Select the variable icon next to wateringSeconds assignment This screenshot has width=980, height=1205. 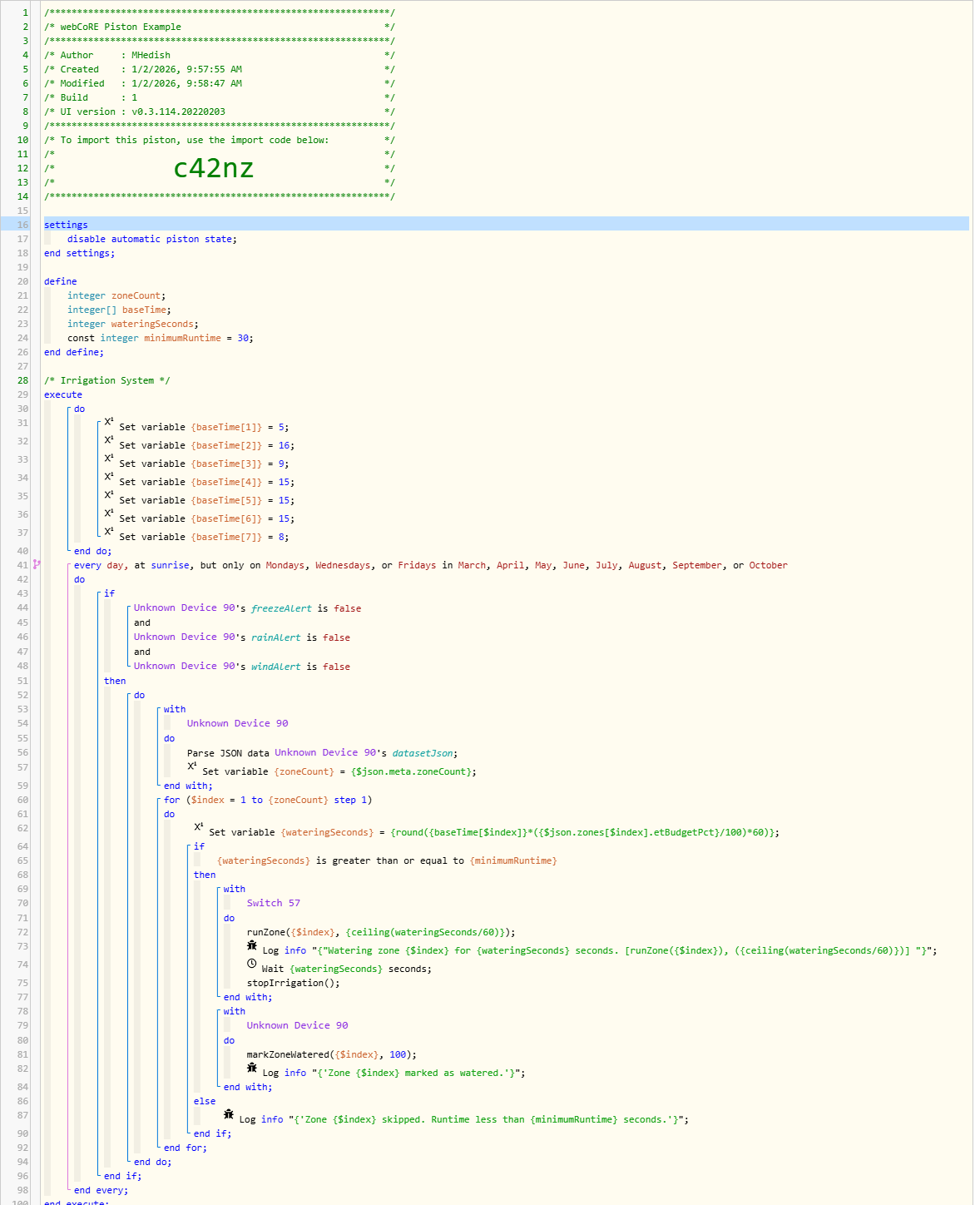tap(199, 827)
